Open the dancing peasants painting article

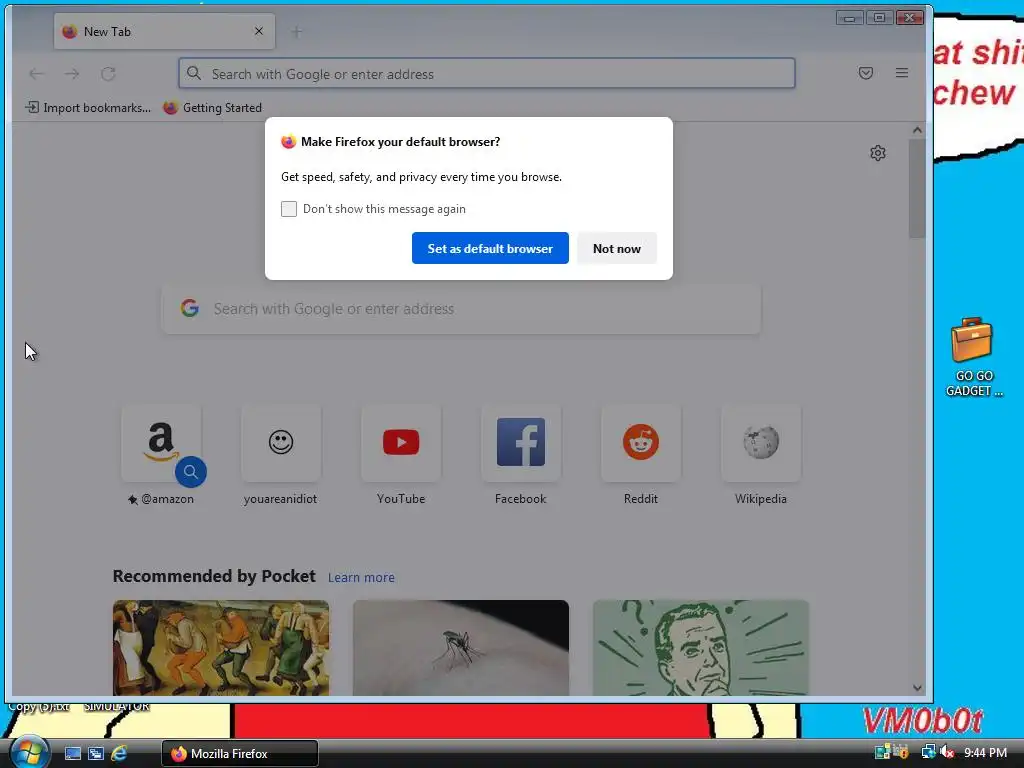(221, 648)
